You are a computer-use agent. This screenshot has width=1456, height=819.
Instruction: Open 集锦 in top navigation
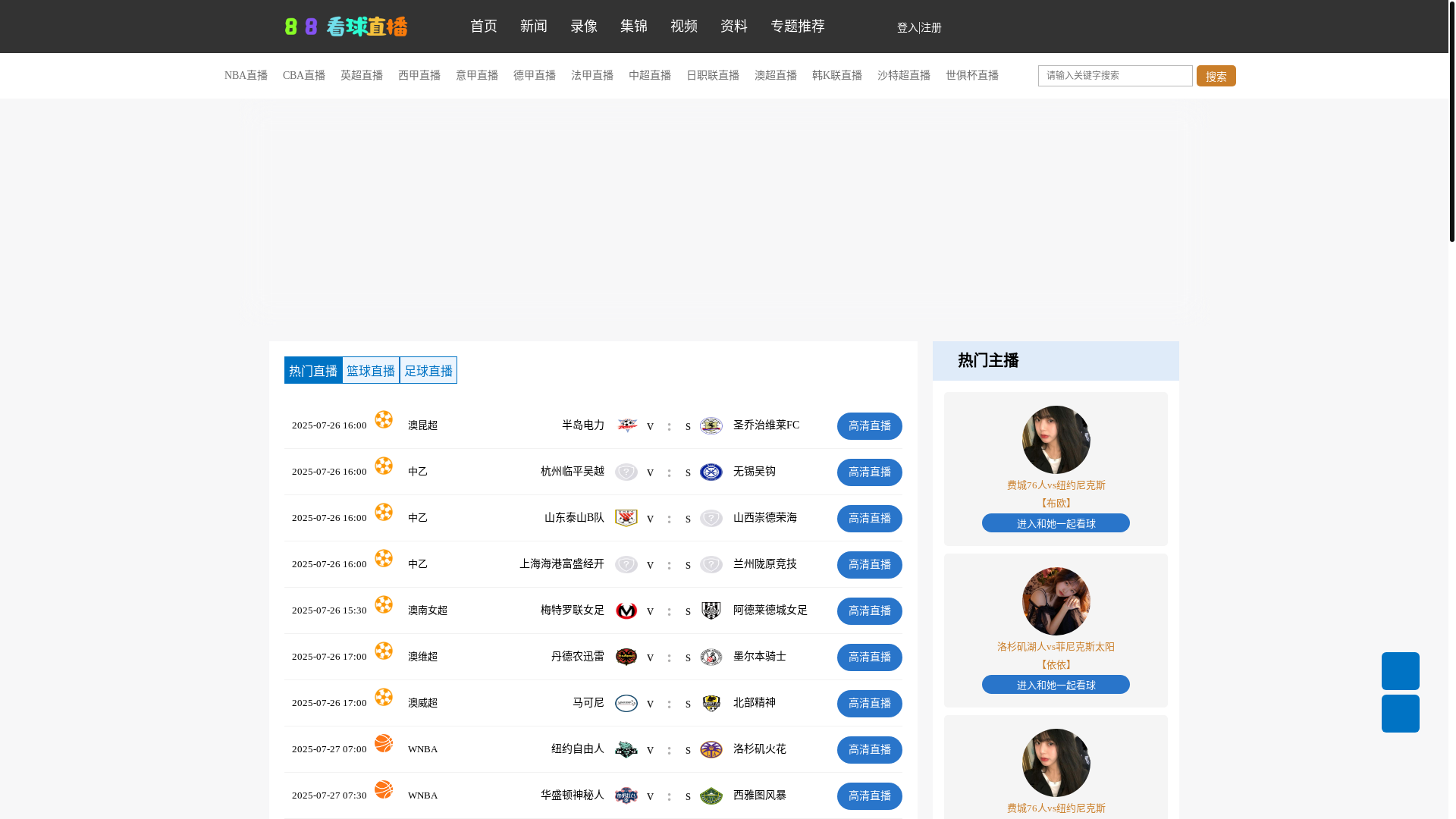[x=634, y=27]
